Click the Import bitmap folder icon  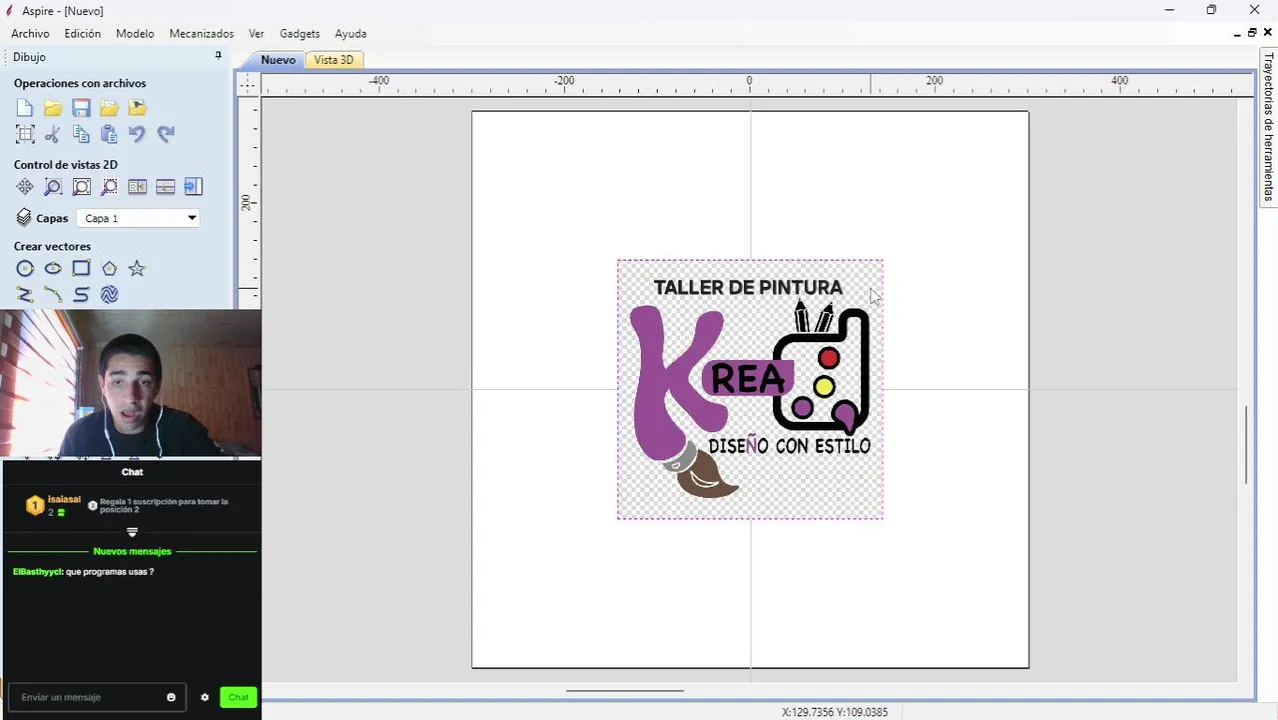point(137,108)
